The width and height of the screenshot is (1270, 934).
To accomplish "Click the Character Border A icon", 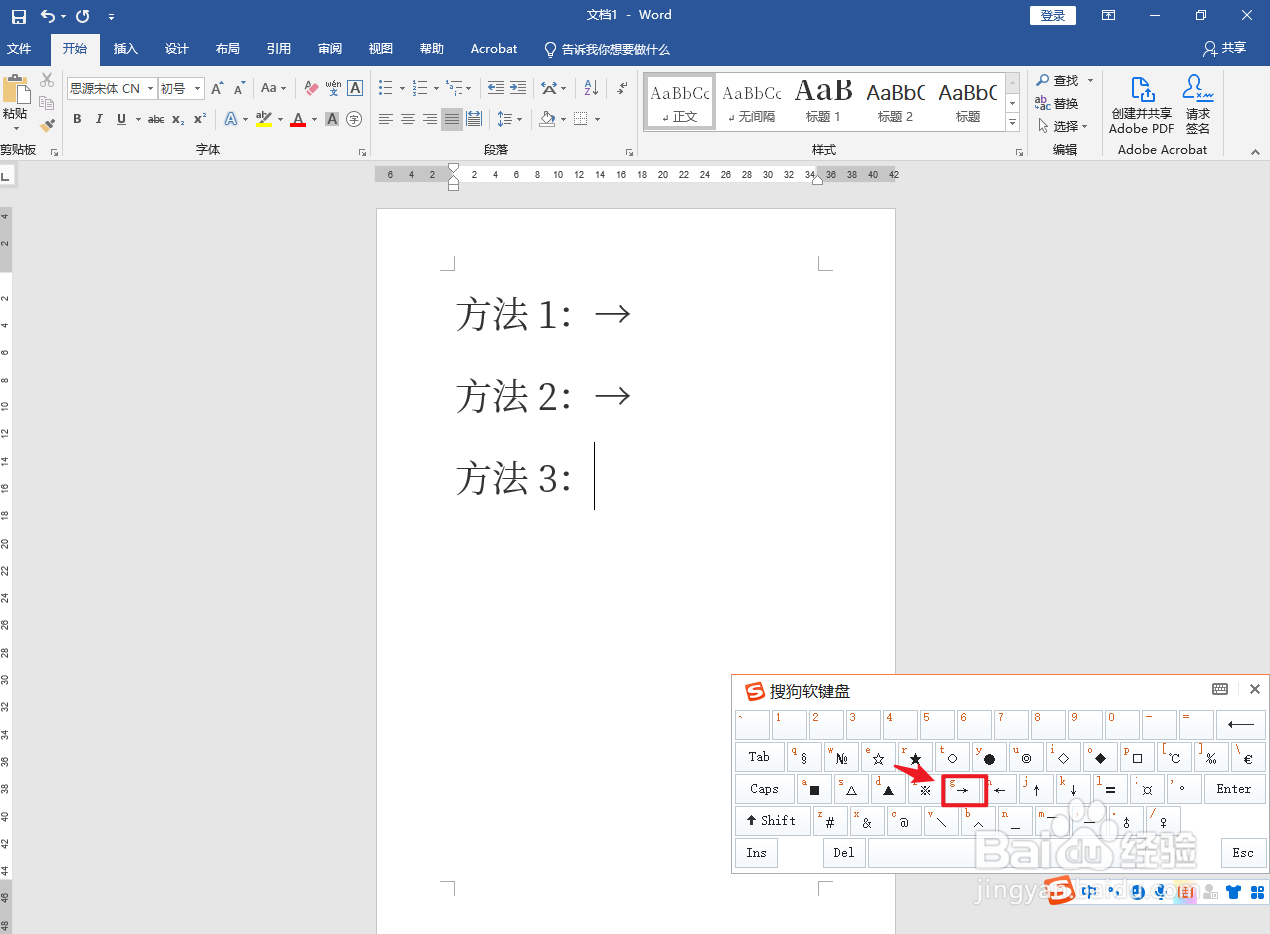I will pos(355,88).
